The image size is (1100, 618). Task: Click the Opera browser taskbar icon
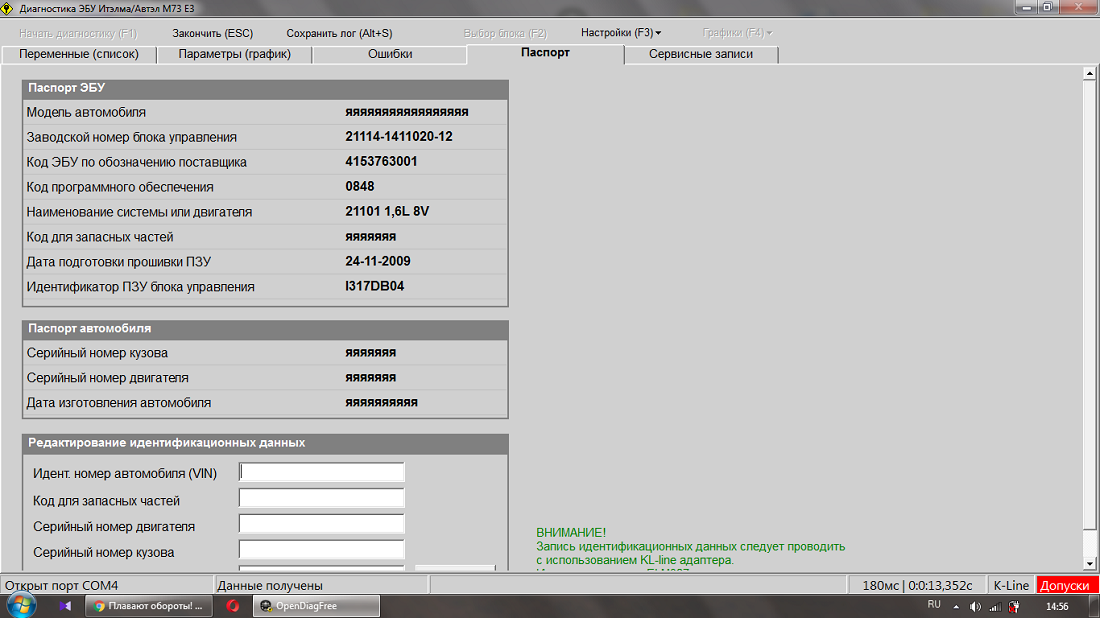(232, 606)
